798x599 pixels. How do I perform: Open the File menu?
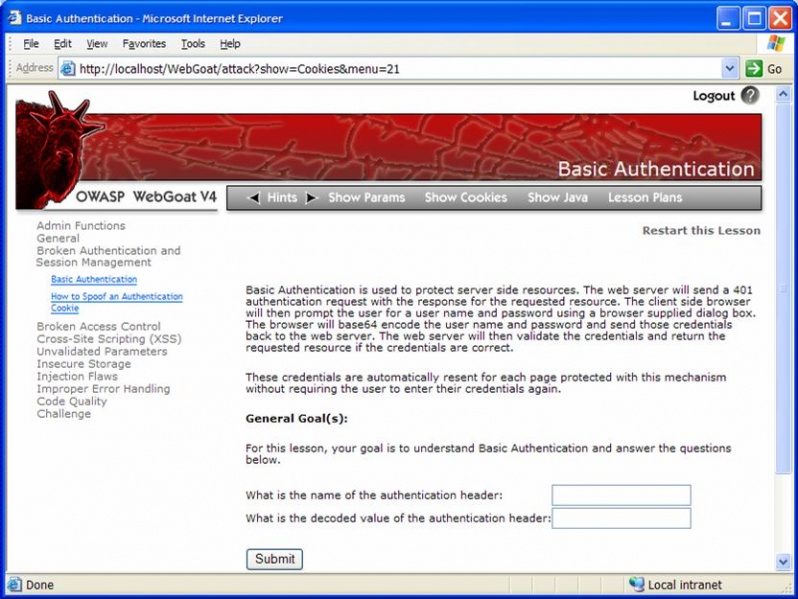pyautogui.click(x=31, y=44)
